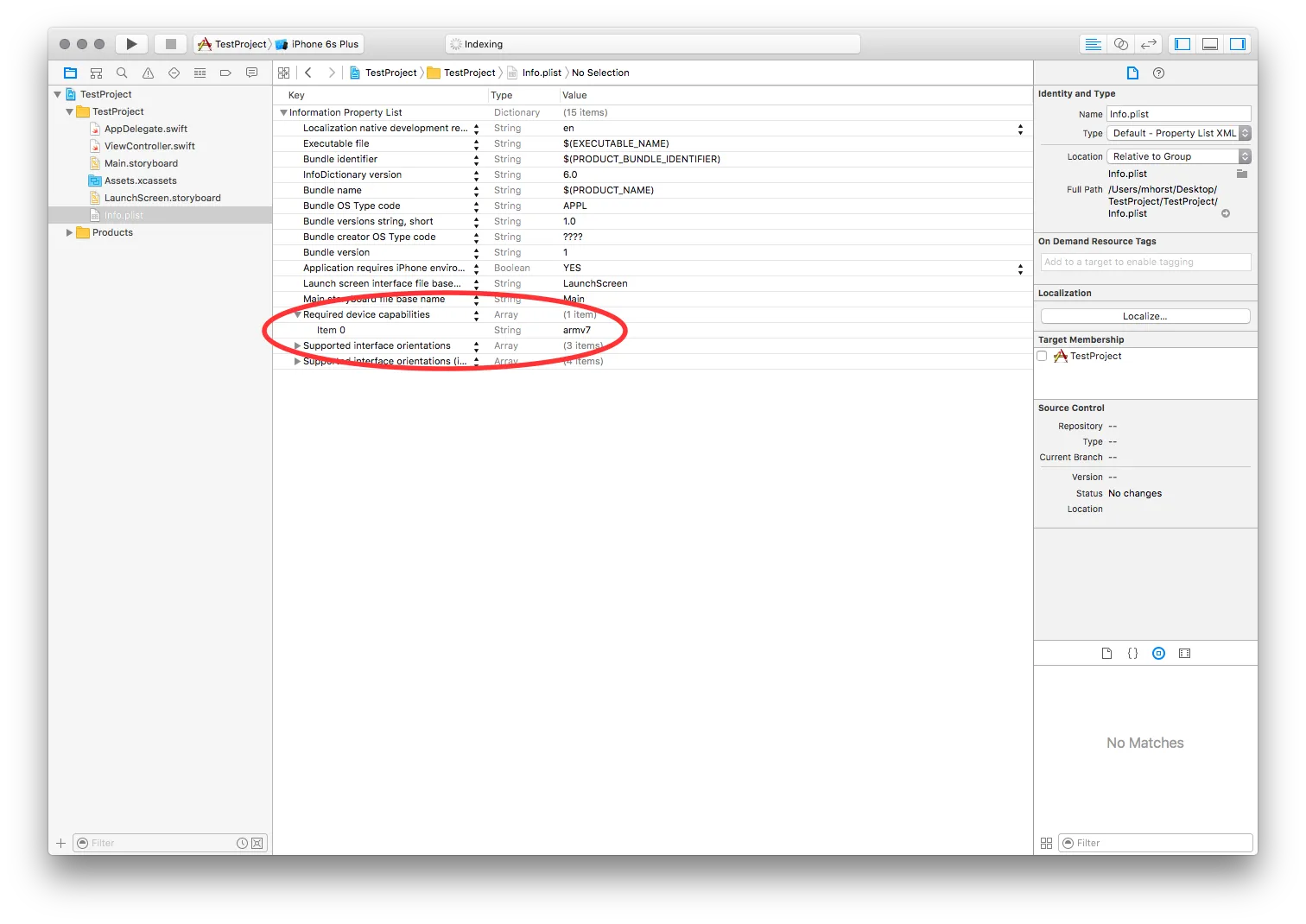Reveal Info.plist full path in Finder
Image resolution: width=1306 pixels, height=924 pixels.
1226,214
